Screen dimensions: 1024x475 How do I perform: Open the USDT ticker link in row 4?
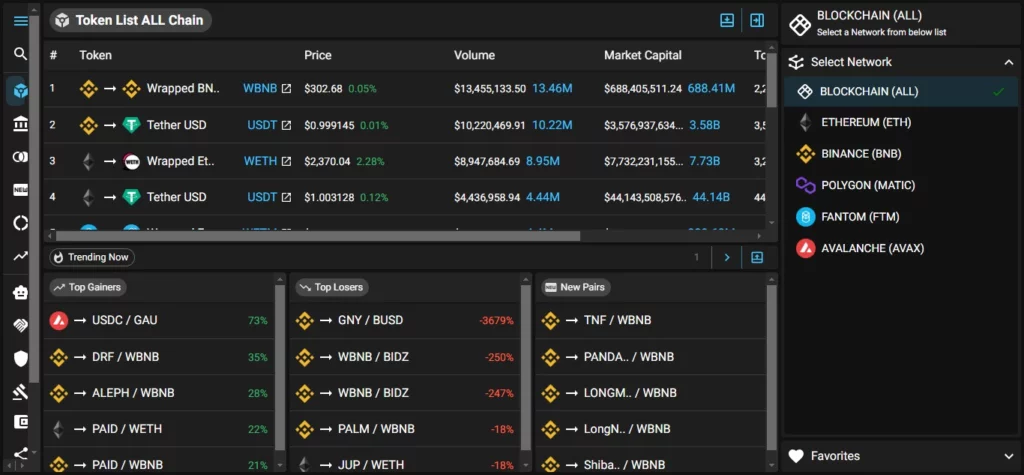(x=262, y=197)
